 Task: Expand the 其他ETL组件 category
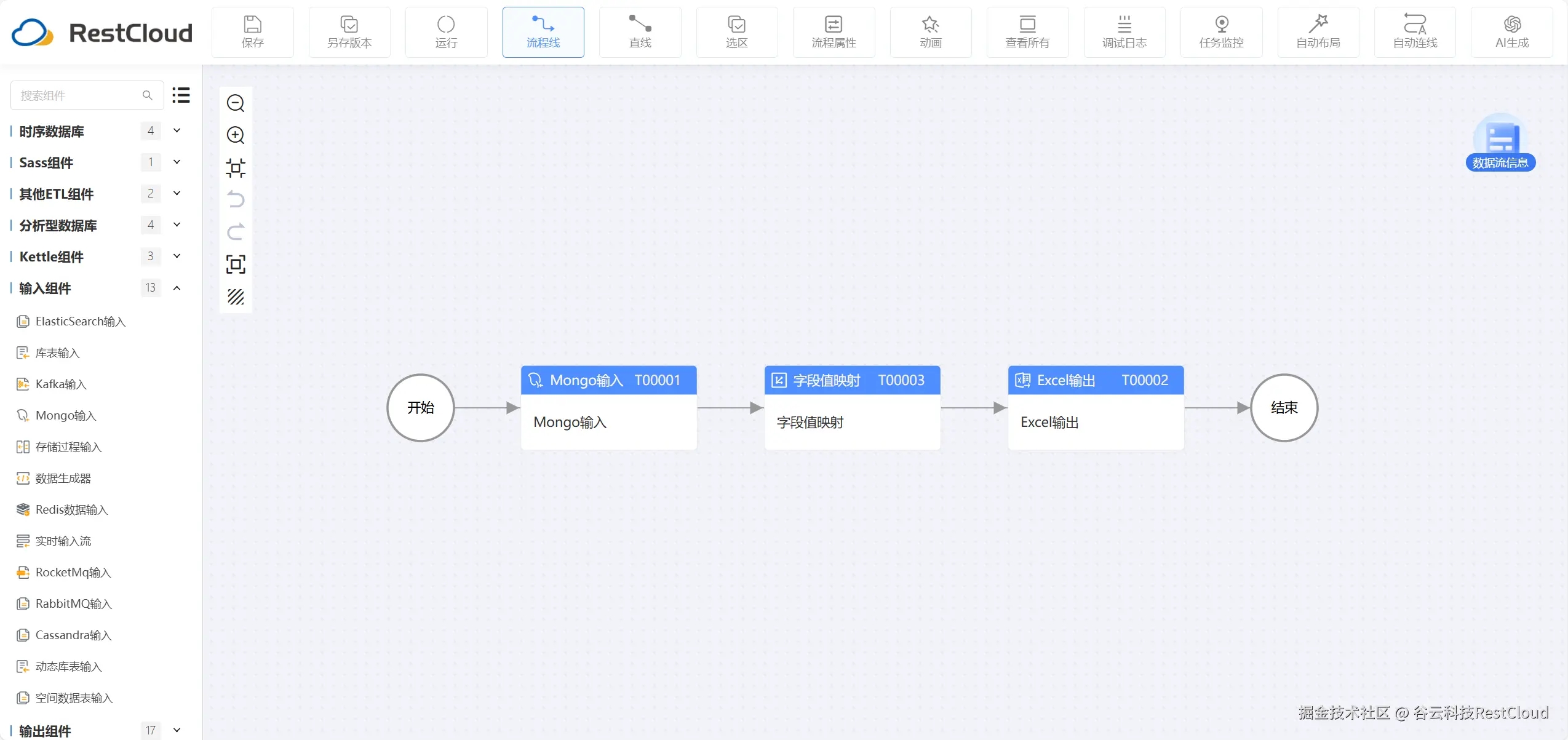pos(177,193)
